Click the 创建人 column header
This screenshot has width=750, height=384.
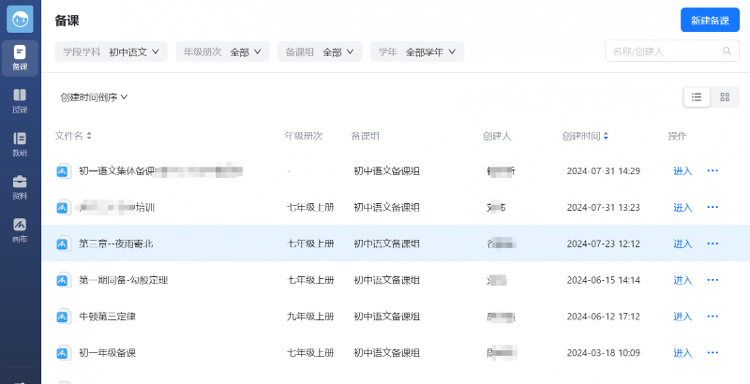click(x=497, y=136)
